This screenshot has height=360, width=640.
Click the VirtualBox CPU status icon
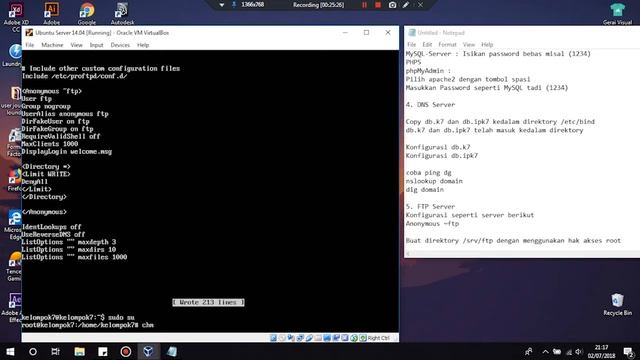pos(345,338)
